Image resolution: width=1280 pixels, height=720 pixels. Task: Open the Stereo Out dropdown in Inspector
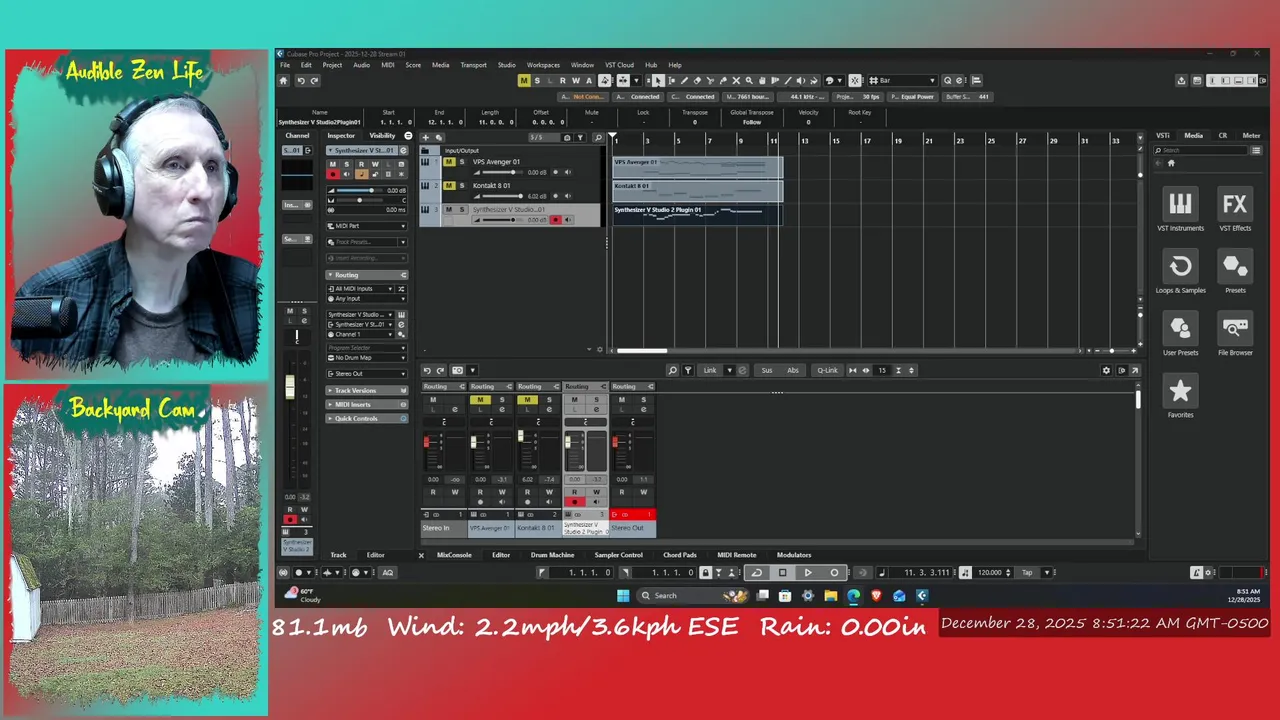tap(366, 373)
